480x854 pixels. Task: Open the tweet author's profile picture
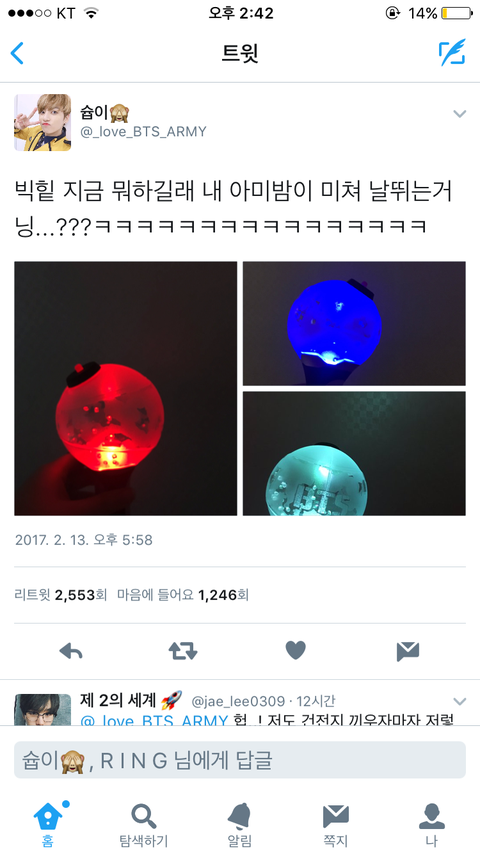(42, 123)
